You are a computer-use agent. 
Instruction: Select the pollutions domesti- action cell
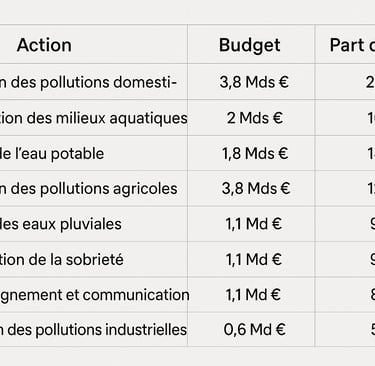tap(93, 82)
